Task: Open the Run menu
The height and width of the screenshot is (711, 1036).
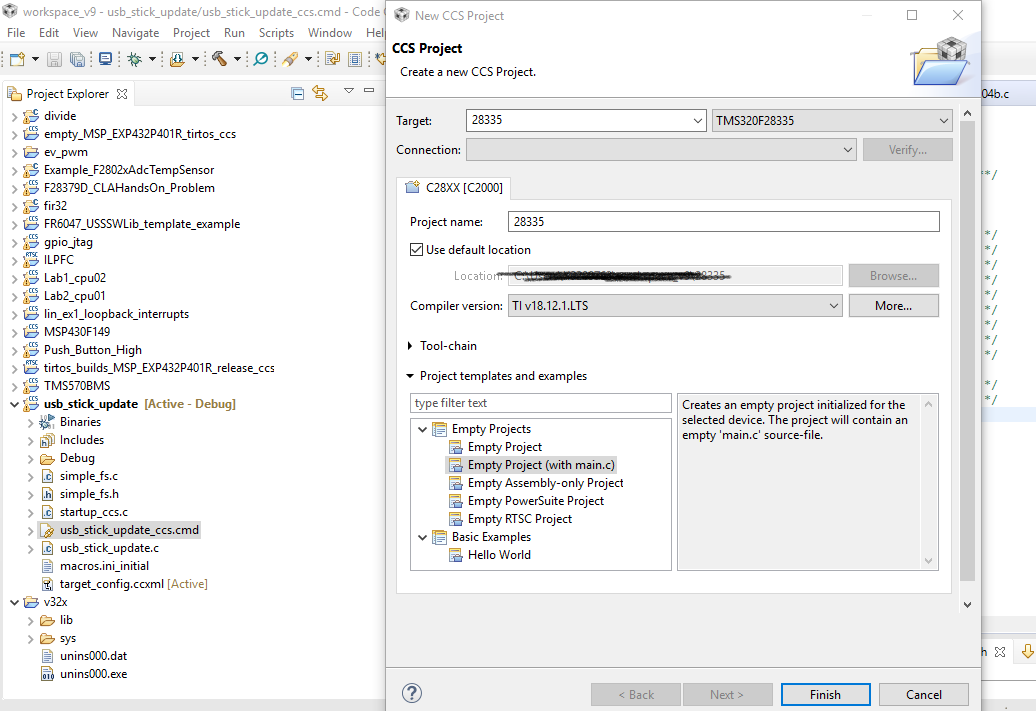Action: pos(234,32)
